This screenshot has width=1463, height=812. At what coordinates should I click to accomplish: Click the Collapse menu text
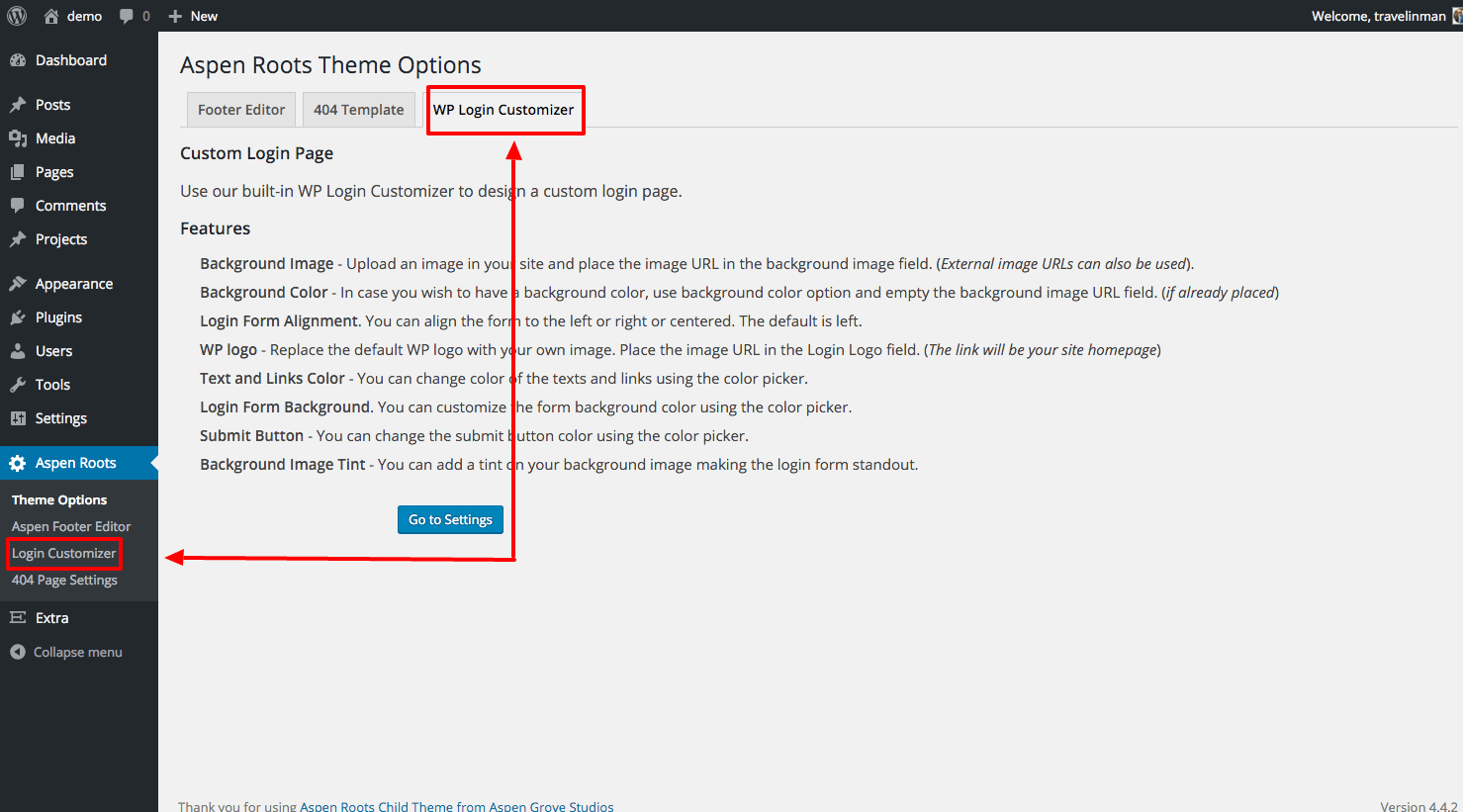[78, 652]
